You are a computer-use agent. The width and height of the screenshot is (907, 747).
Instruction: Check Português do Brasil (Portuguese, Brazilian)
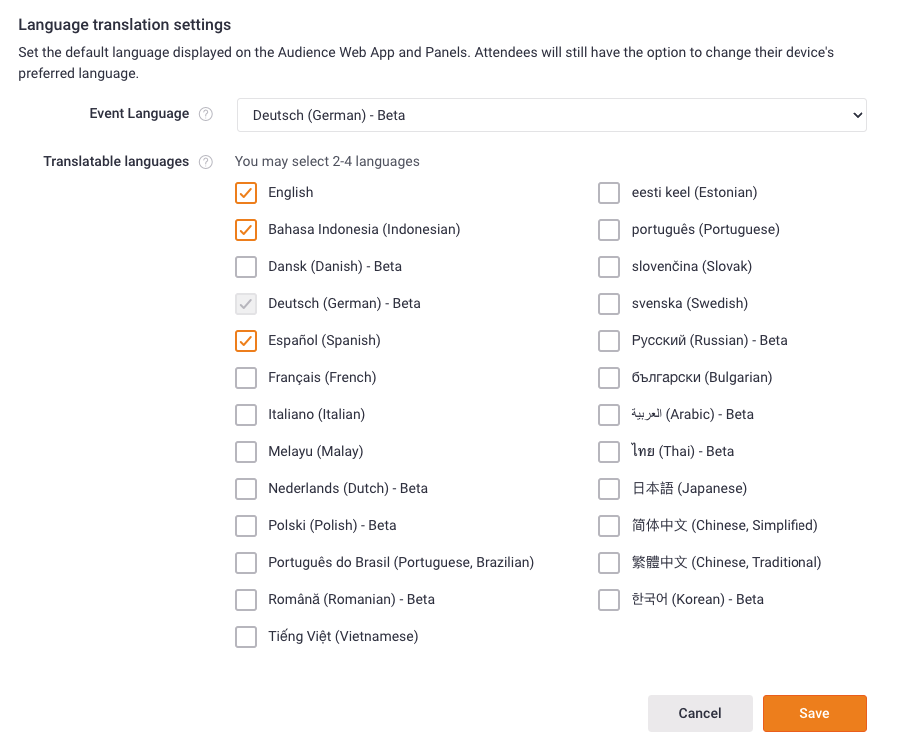pyautogui.click(x=246, y=562)
